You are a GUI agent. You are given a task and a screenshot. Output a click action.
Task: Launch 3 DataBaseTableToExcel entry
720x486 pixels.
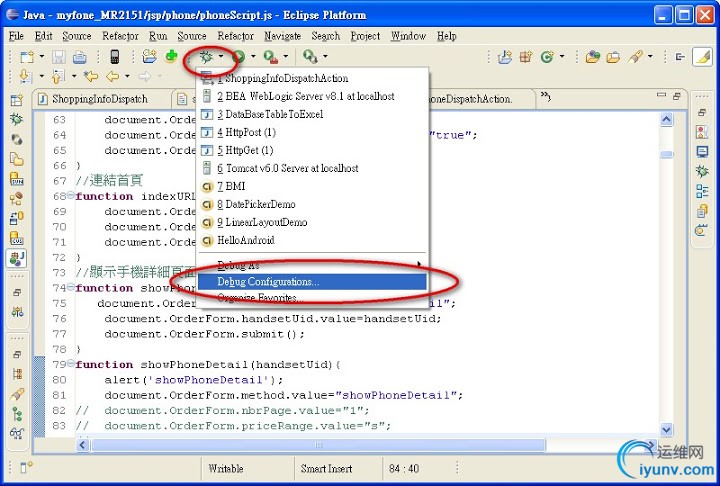[x=312, y=114]
